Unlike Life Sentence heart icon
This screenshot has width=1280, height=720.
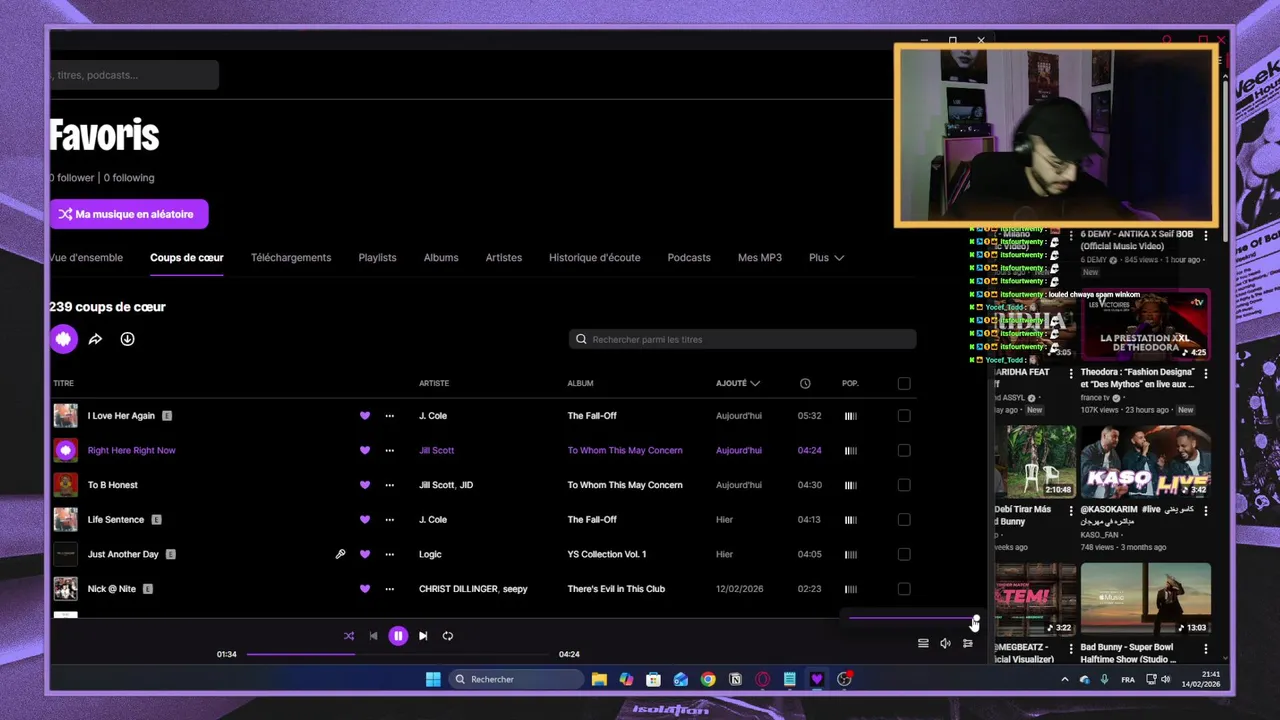point(365,520)
